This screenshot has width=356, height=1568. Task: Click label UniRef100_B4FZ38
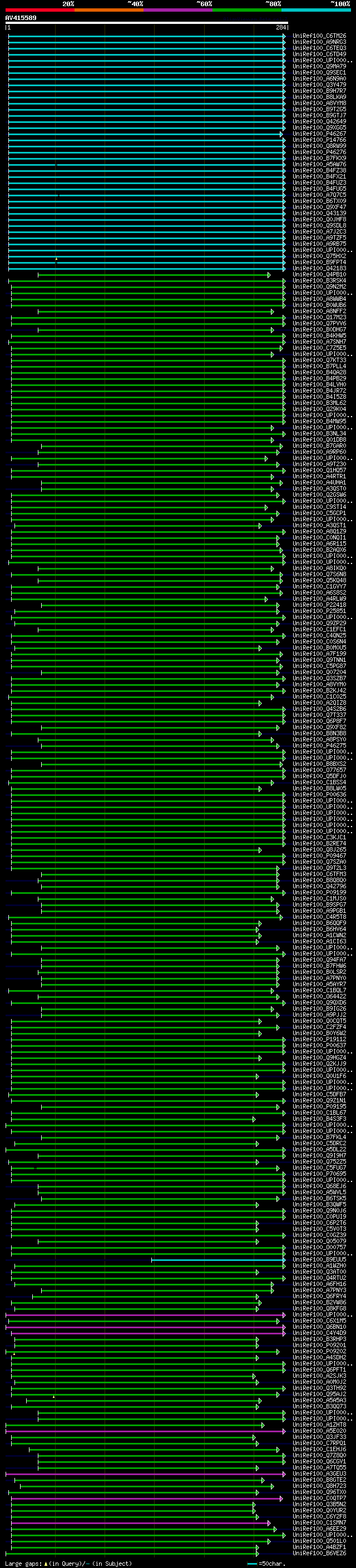point(319,170)
